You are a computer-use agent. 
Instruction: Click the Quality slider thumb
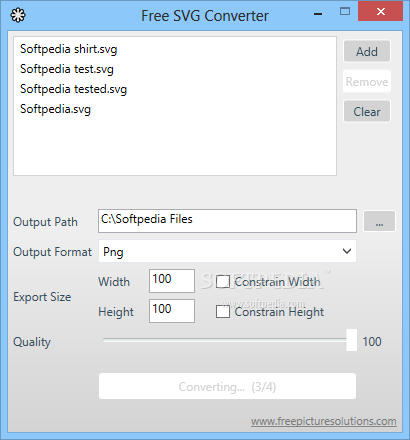351,340
